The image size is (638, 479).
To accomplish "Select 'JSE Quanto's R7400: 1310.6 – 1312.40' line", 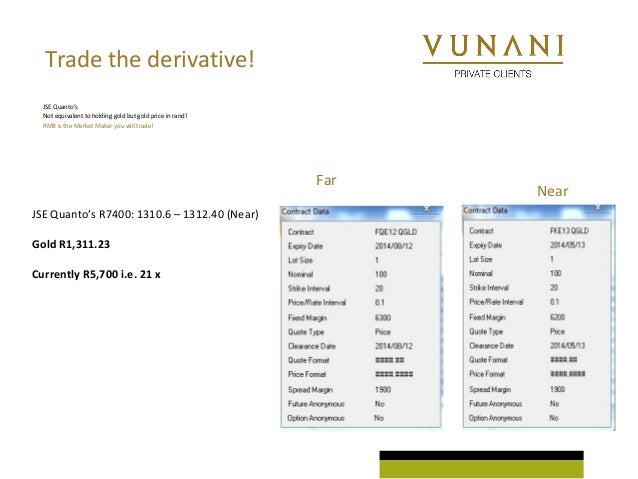I will coord(145,214).
